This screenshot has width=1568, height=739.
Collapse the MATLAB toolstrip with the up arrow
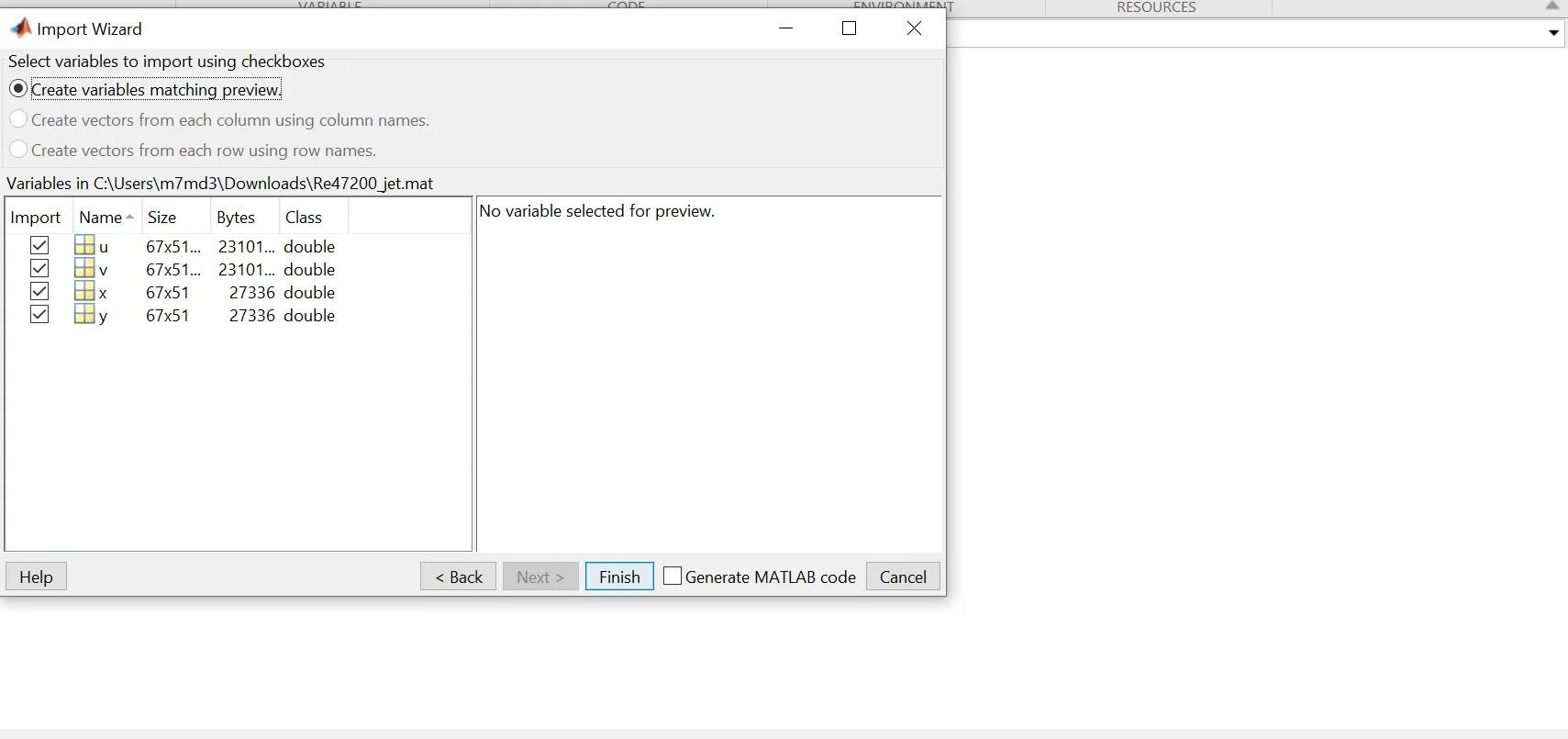1552,6
